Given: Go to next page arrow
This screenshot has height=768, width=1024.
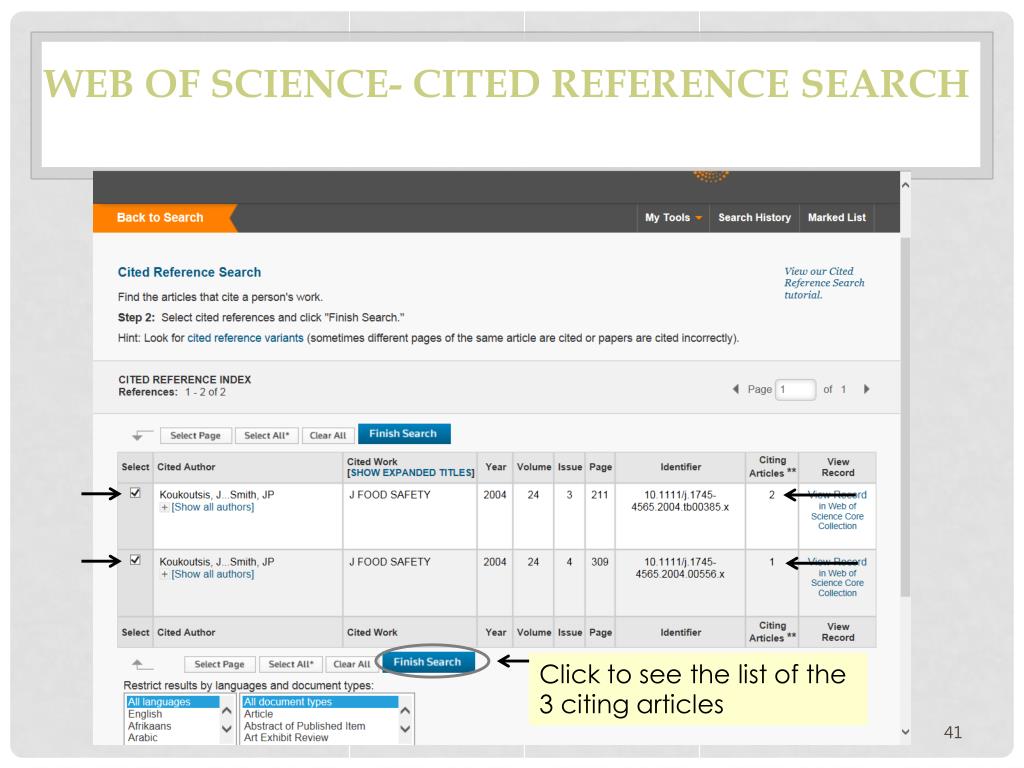Looking at the screenshot, I should tap(867, 389).
